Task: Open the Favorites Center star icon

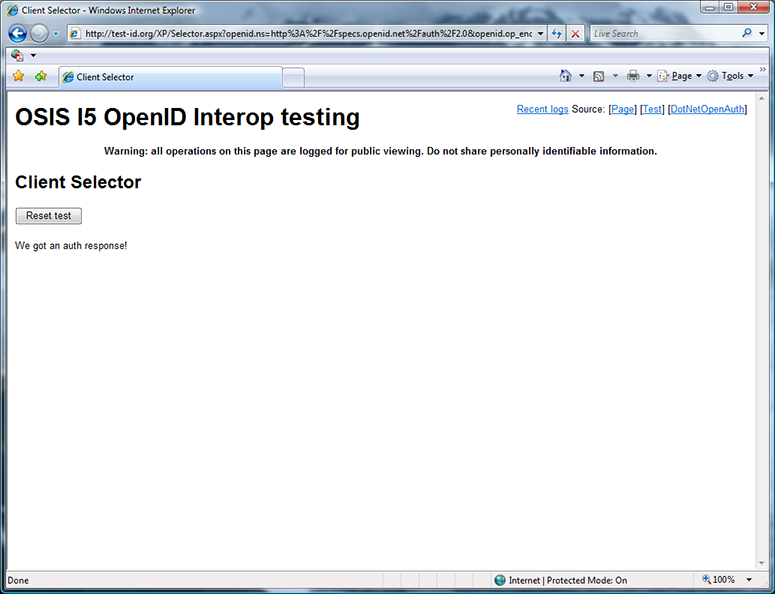Action: [x=18, y=76]
